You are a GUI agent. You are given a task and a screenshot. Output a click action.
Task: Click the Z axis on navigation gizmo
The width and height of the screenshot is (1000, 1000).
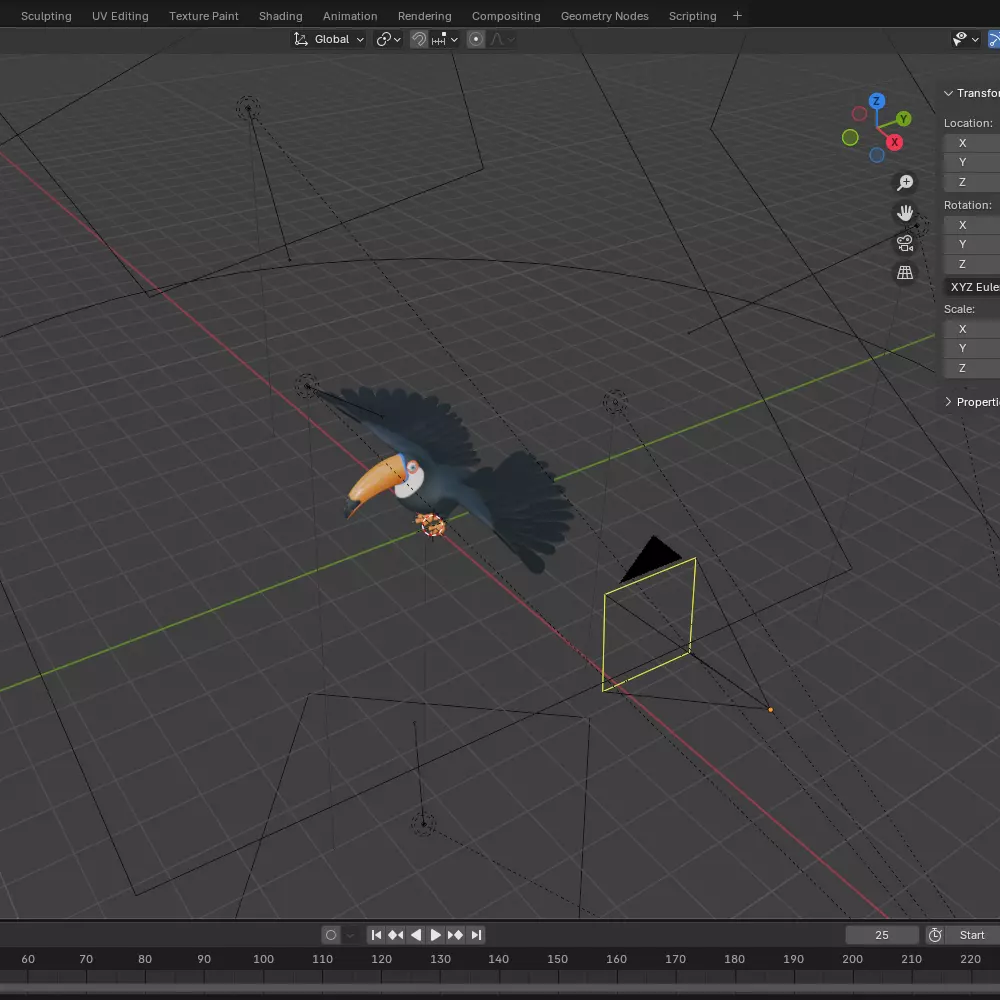click(876, 101)
